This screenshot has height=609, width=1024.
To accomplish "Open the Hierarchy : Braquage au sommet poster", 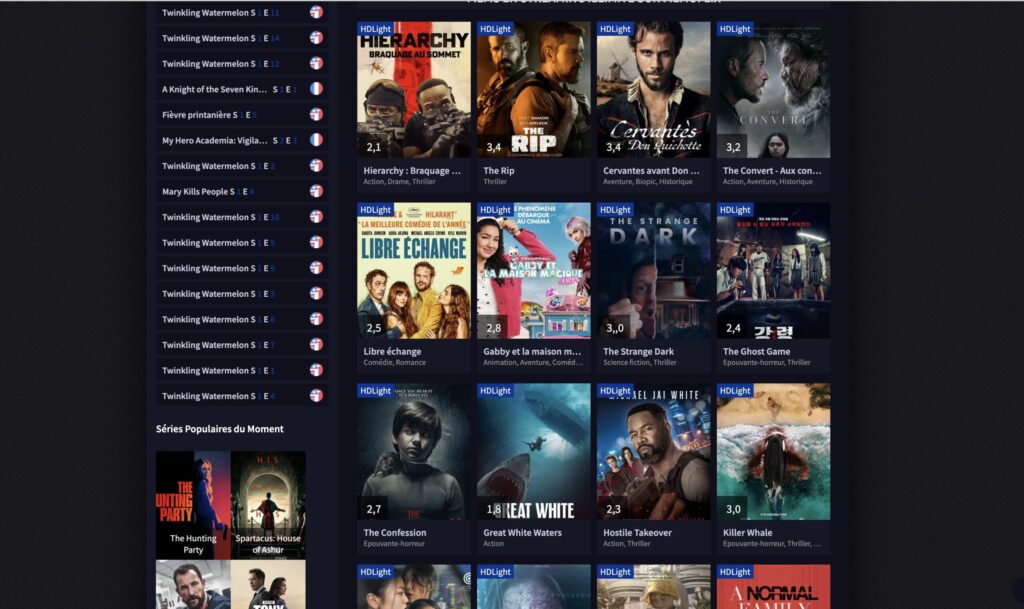I will [413, 89].
